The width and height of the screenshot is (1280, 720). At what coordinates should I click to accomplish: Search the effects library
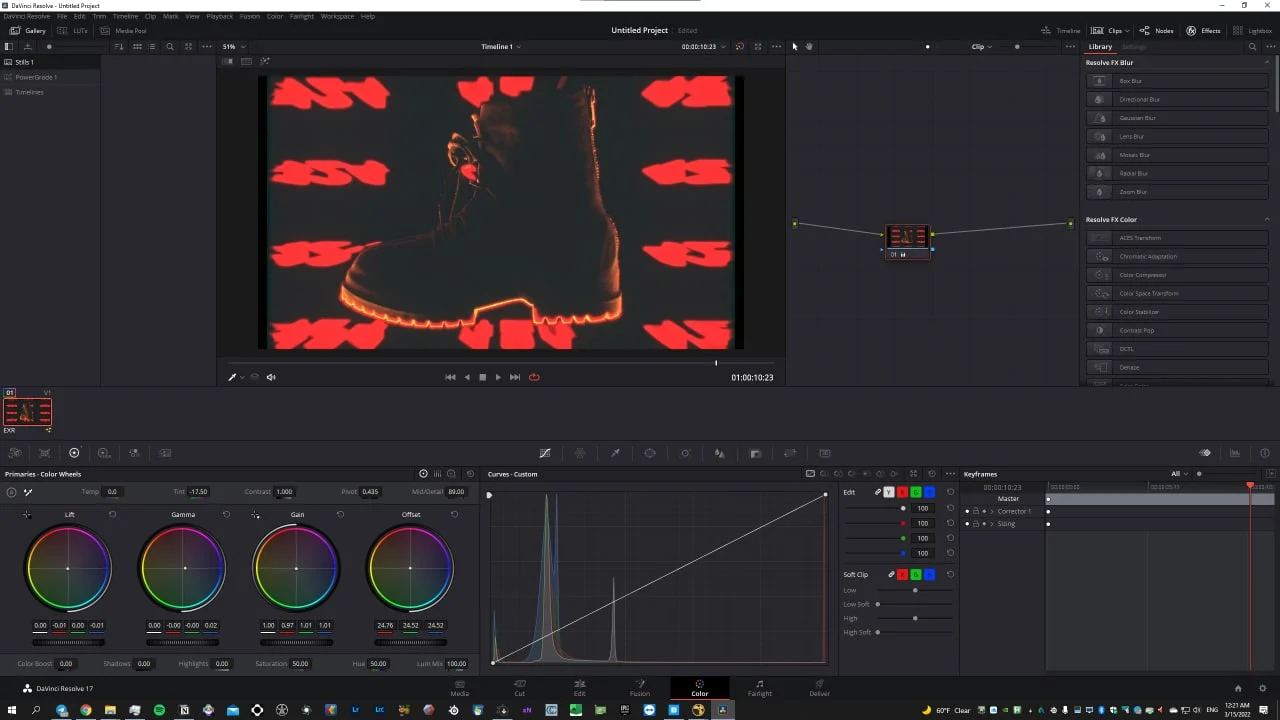point(1252,47)
